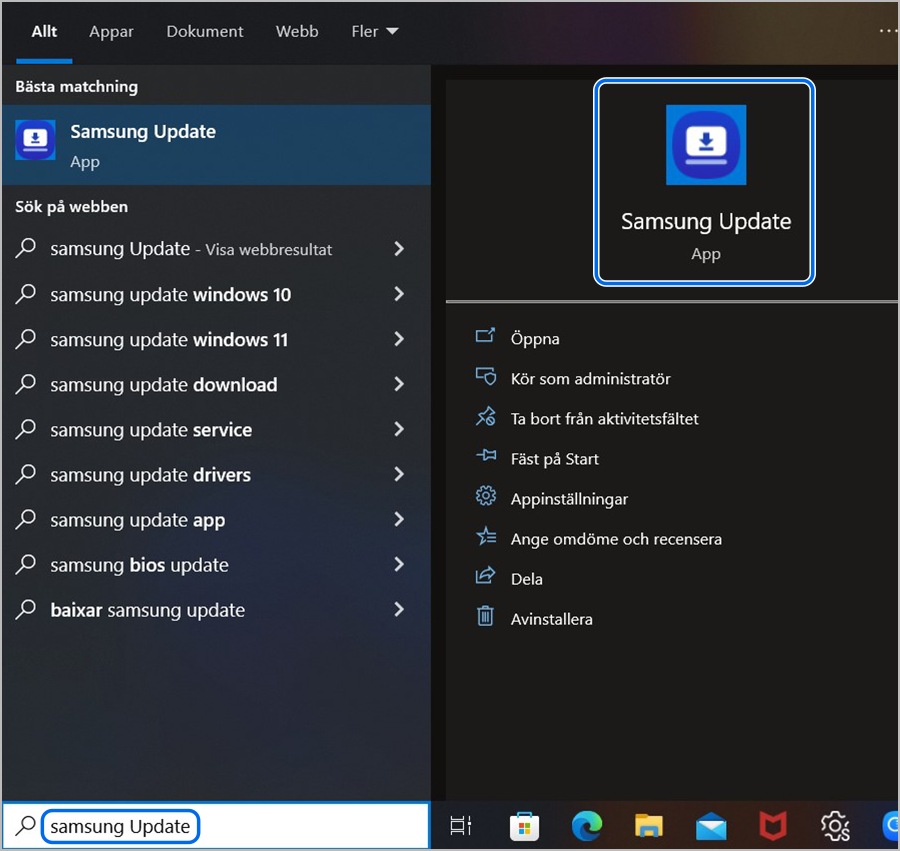The width and height of the screenshot is (900, 851).
Task: Click the Avinstallera trash icon
Action: [485, 617]
